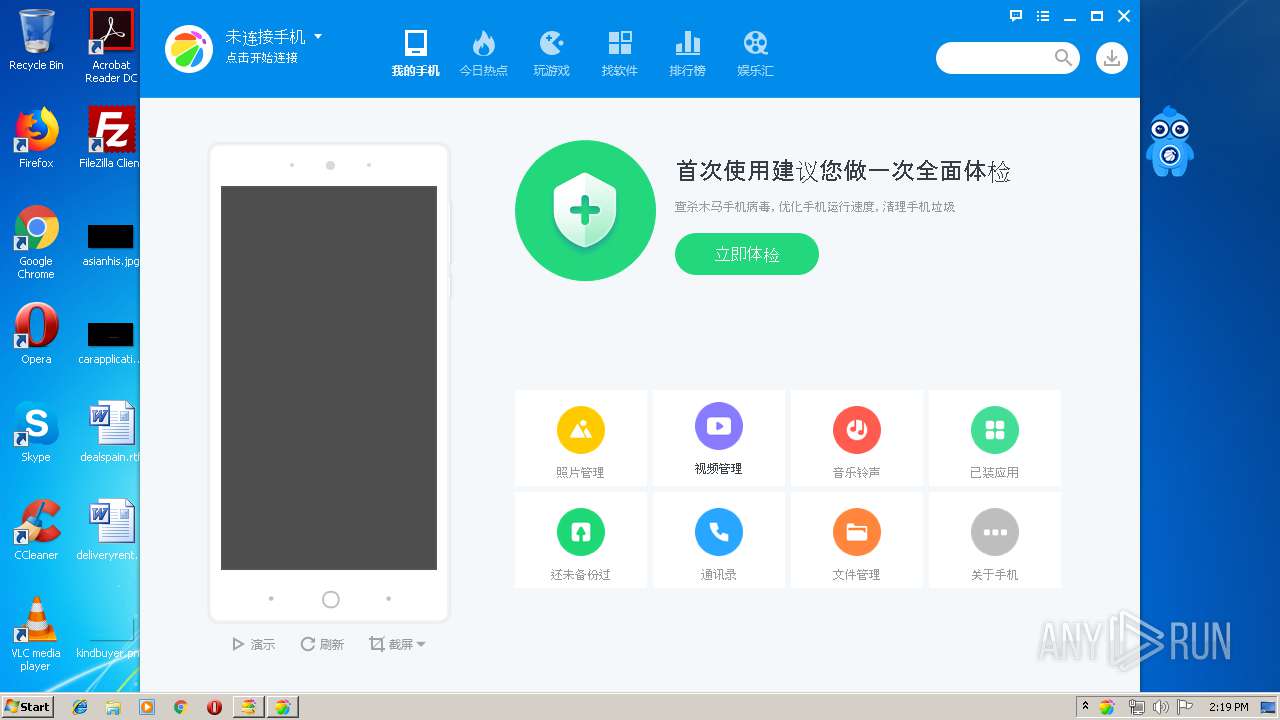
Task: Open the 我的手机 tab
Action: pyautogui.click(x=415, y=53)
